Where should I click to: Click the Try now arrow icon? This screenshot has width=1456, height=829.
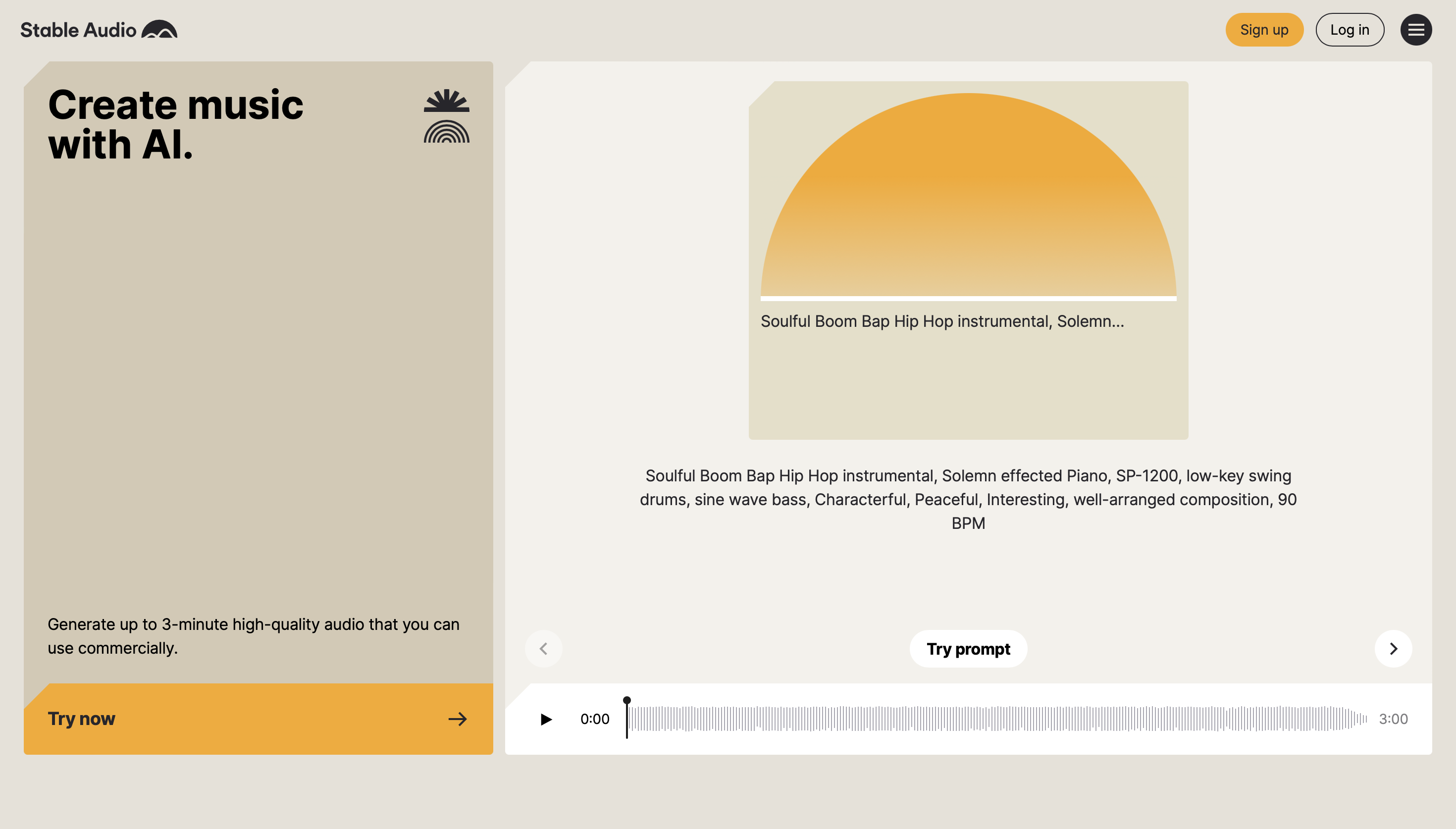(x=457, y=719)
